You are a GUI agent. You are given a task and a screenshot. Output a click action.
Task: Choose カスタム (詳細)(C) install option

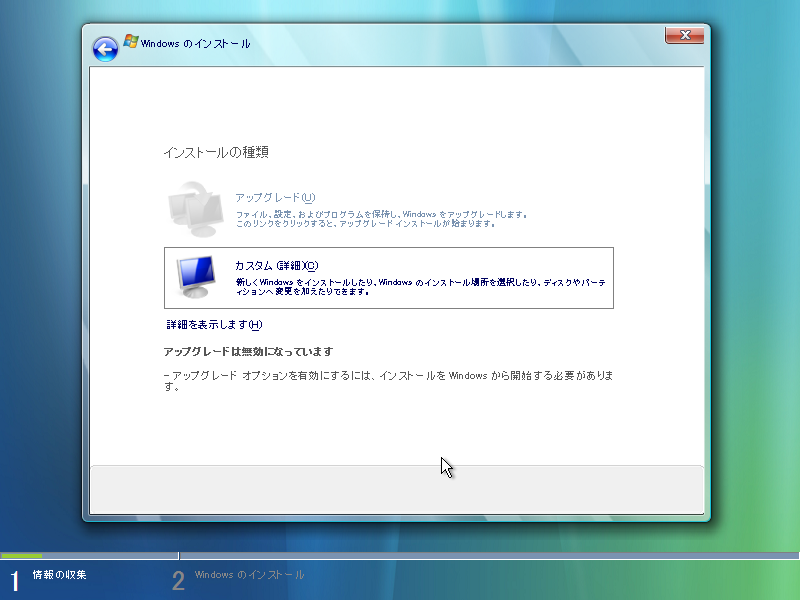(389, 278)
